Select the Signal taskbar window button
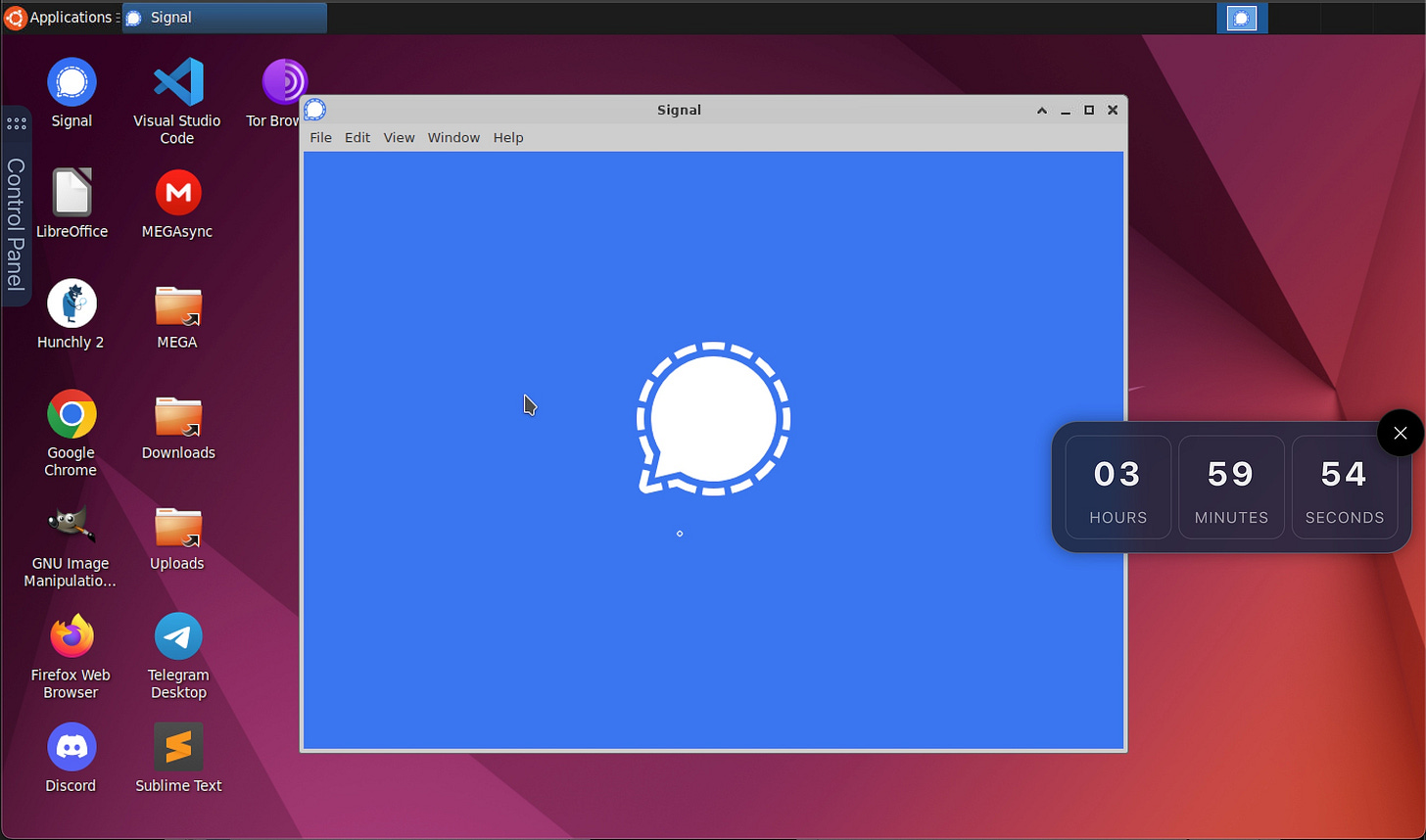This screenshot has height=840, width=1426. (224, 18)
